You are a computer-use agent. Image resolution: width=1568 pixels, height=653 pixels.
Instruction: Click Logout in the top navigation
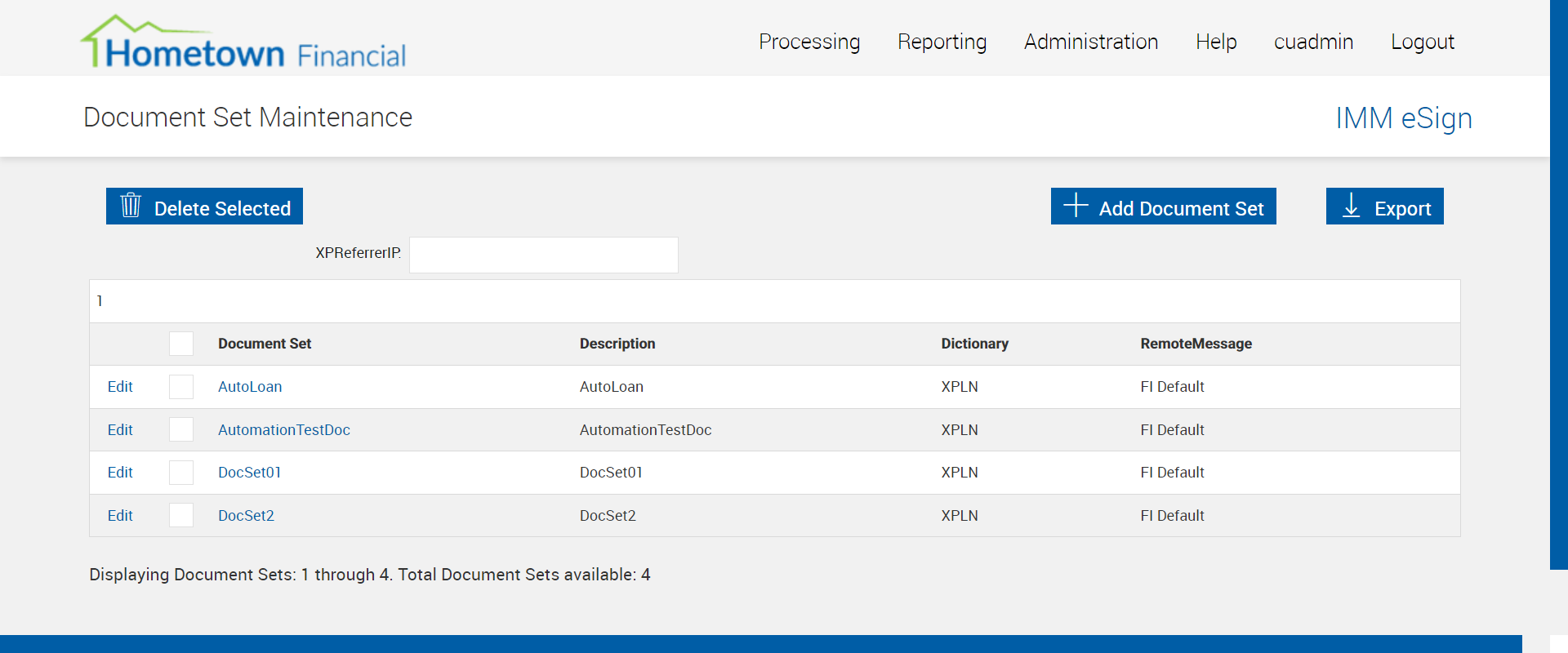[x=1423, y=42]
